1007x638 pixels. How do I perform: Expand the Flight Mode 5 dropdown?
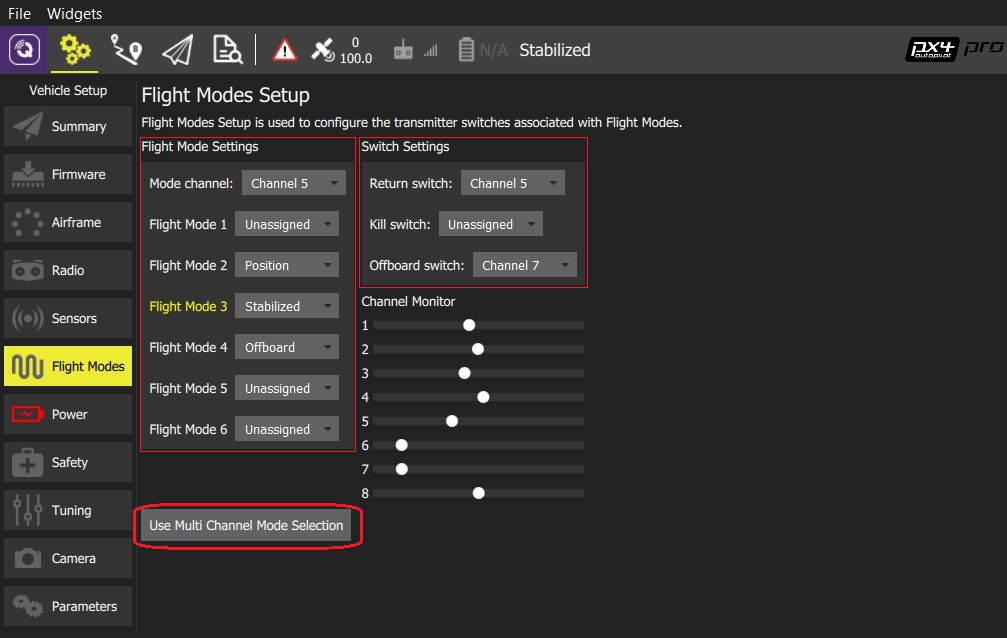coord(286,389)
